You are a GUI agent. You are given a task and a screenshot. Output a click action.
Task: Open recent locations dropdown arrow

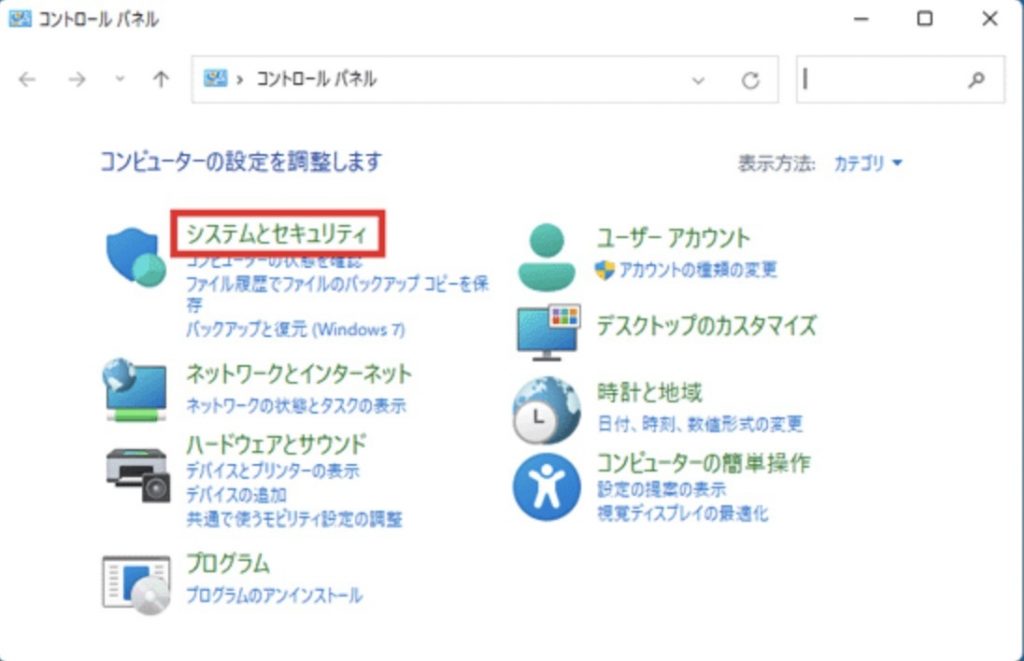(x=120, y=79)
